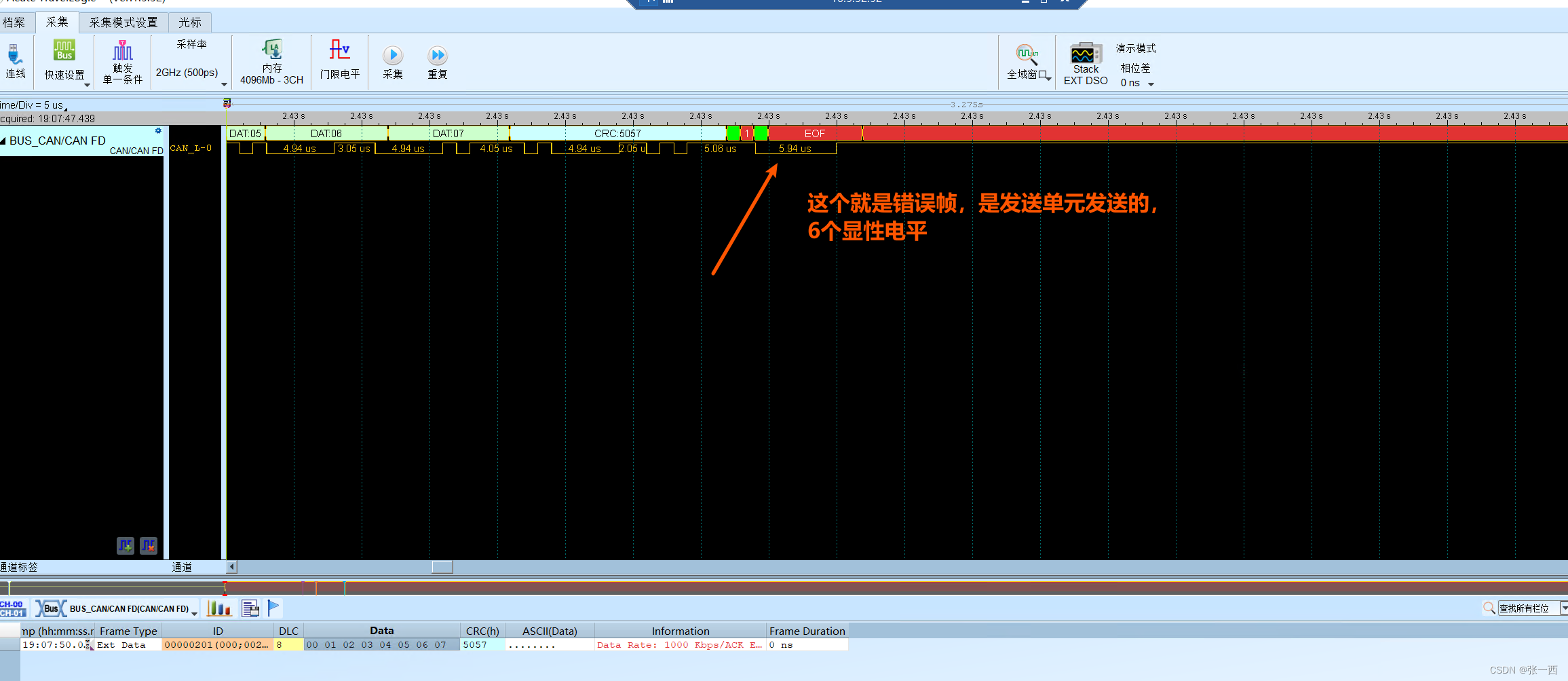Click the export report save icon
This screenshot has height=681, width=1568.
[250, 608]
